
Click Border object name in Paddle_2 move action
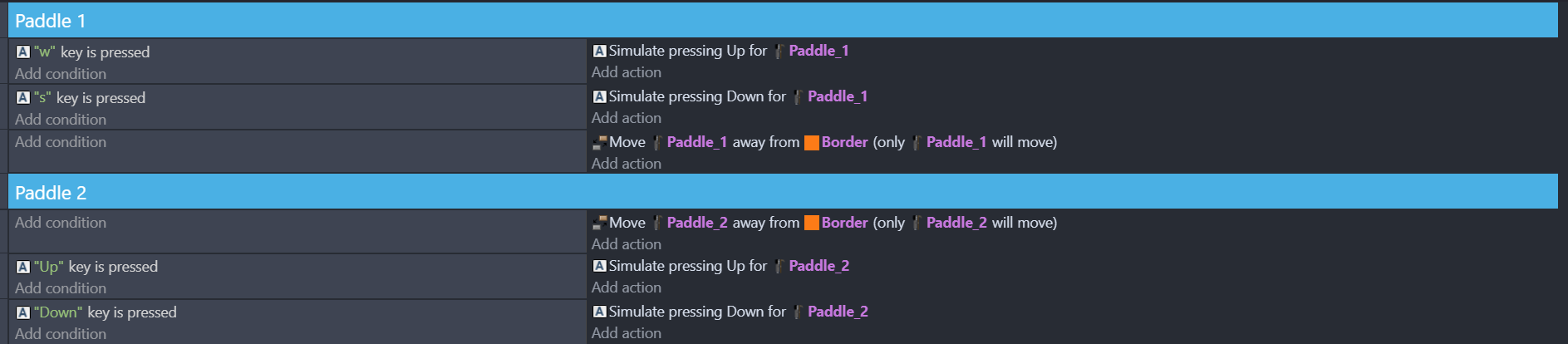[x=844, y=223]
